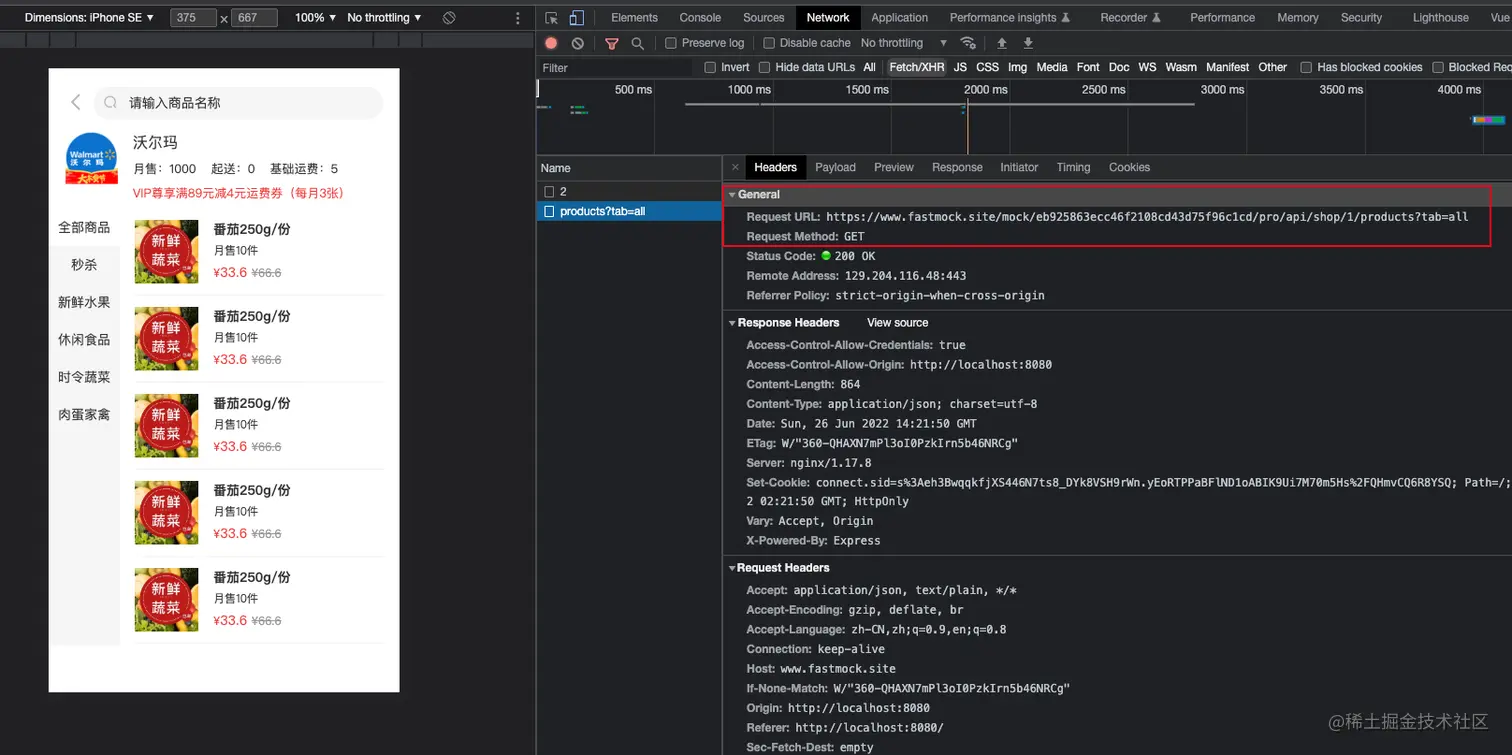Screen dimensions: 1512x755
Task: Open the network search magnifier
Action: point(638,43)
